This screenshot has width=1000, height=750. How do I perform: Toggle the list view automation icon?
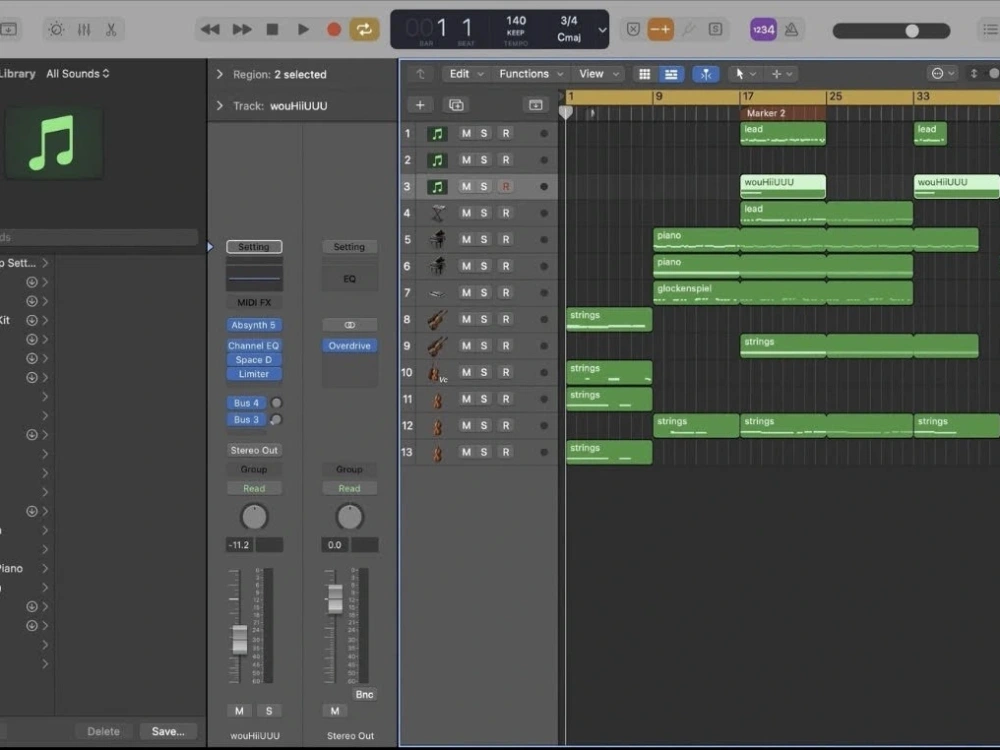point(671,74)
